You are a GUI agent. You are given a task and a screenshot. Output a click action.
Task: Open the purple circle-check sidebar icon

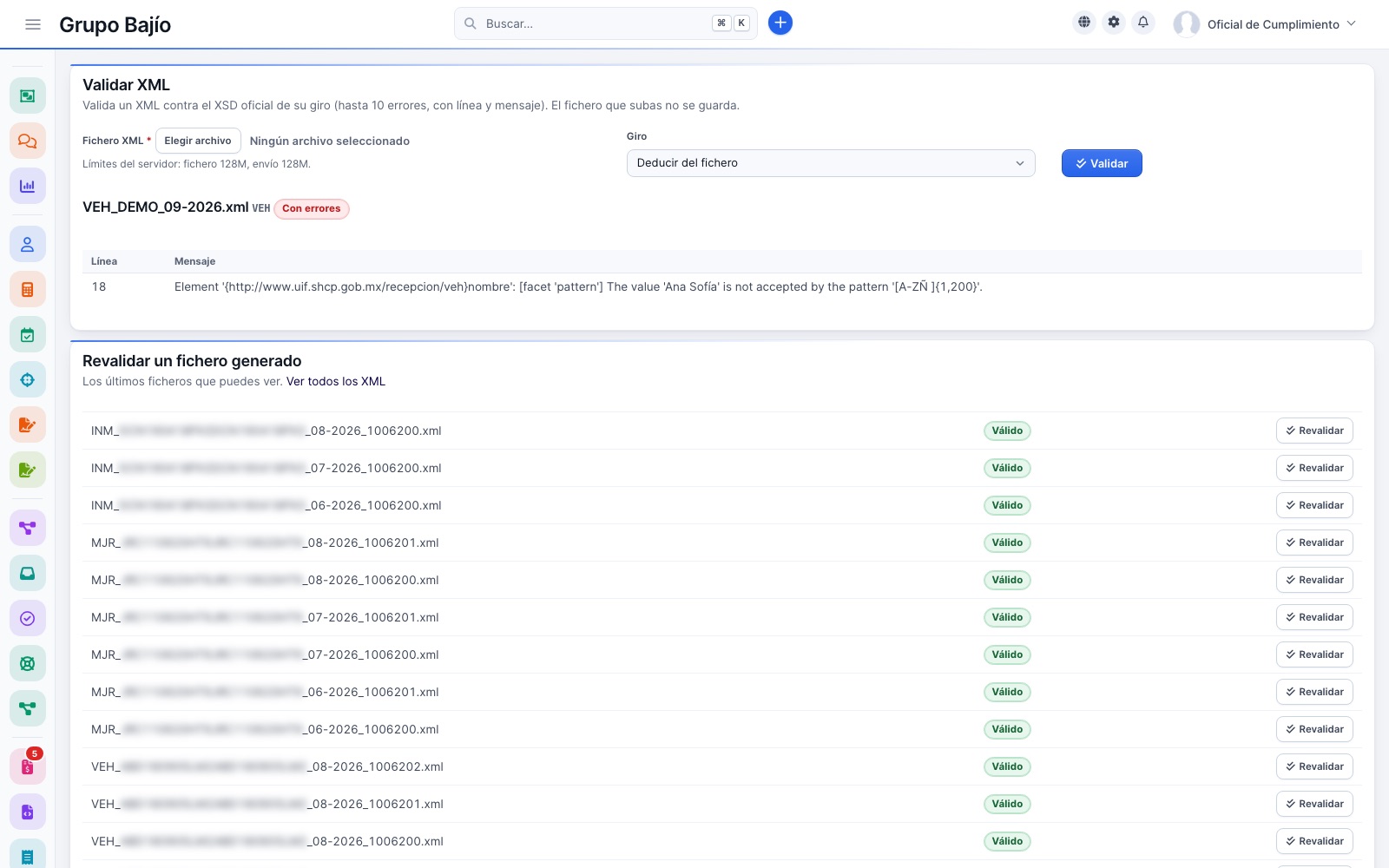tap(28, 618)
